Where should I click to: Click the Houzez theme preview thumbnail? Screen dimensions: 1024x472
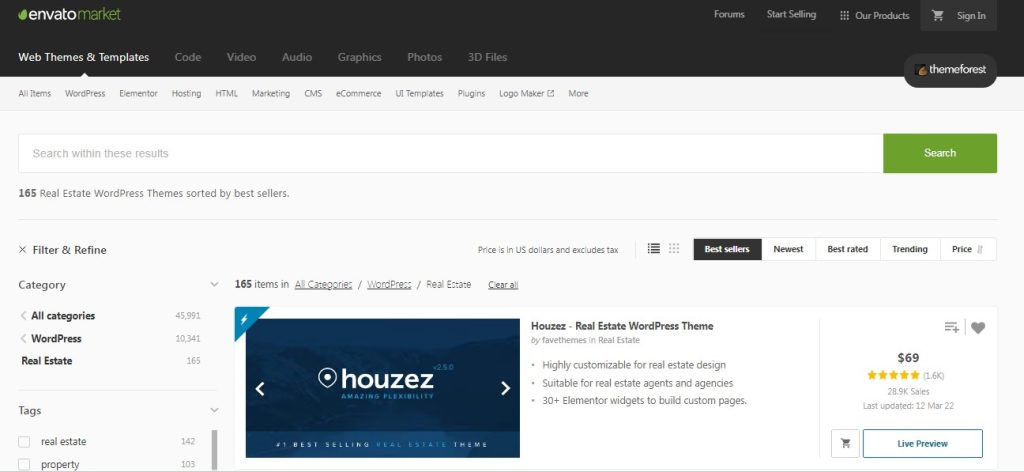coord(383,388)
